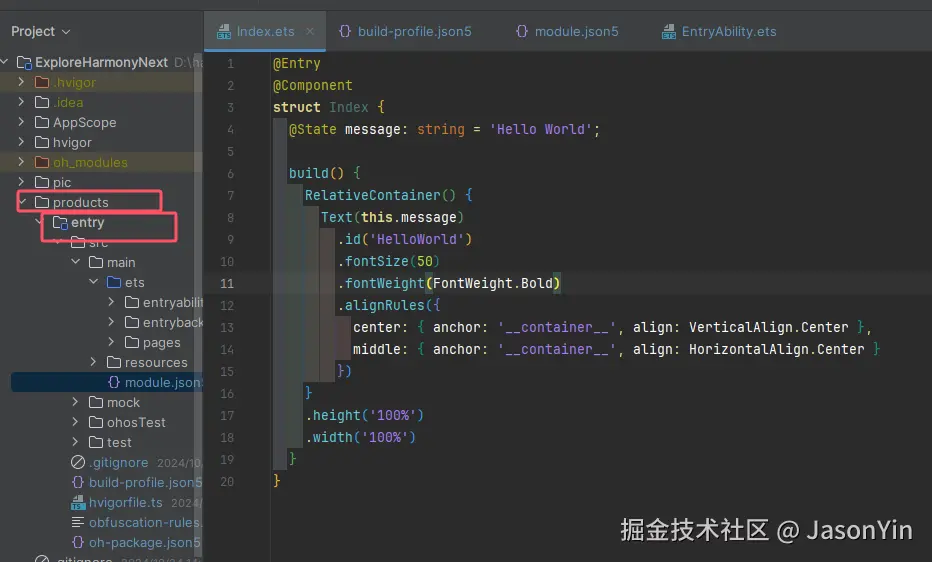Image resolution: width=932 pixels, height=562 pixels.
Task: Expand the resources folder
Action: point(93,362)
